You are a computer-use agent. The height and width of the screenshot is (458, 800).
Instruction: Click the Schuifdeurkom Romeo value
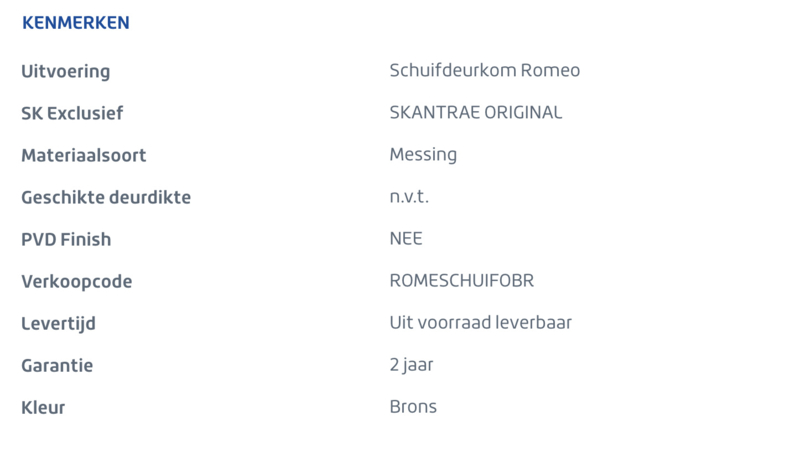pyautogui.click(x=485, y=70)
